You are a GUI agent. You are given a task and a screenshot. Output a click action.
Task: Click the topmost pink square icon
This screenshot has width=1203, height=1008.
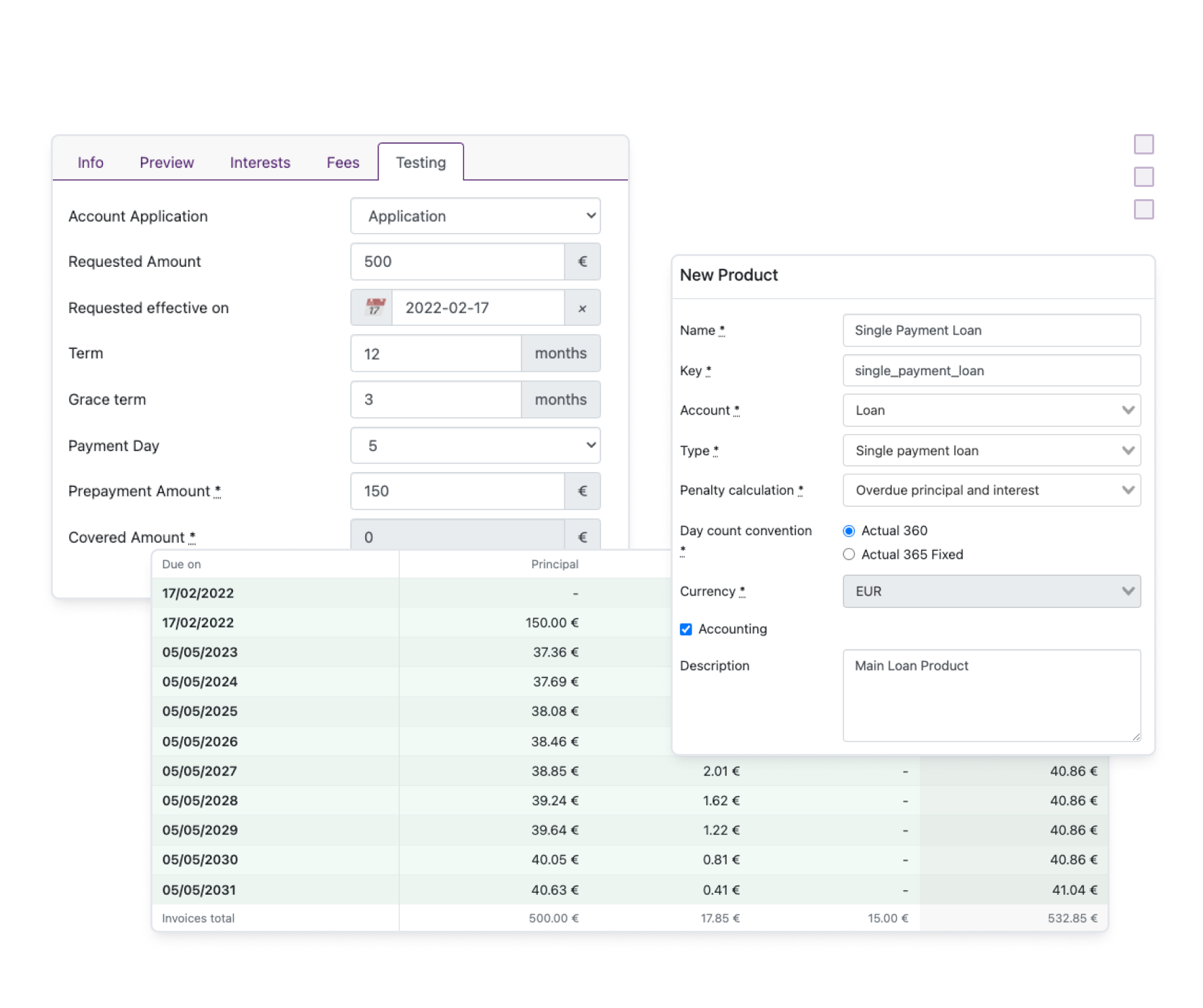(1143, 144)
